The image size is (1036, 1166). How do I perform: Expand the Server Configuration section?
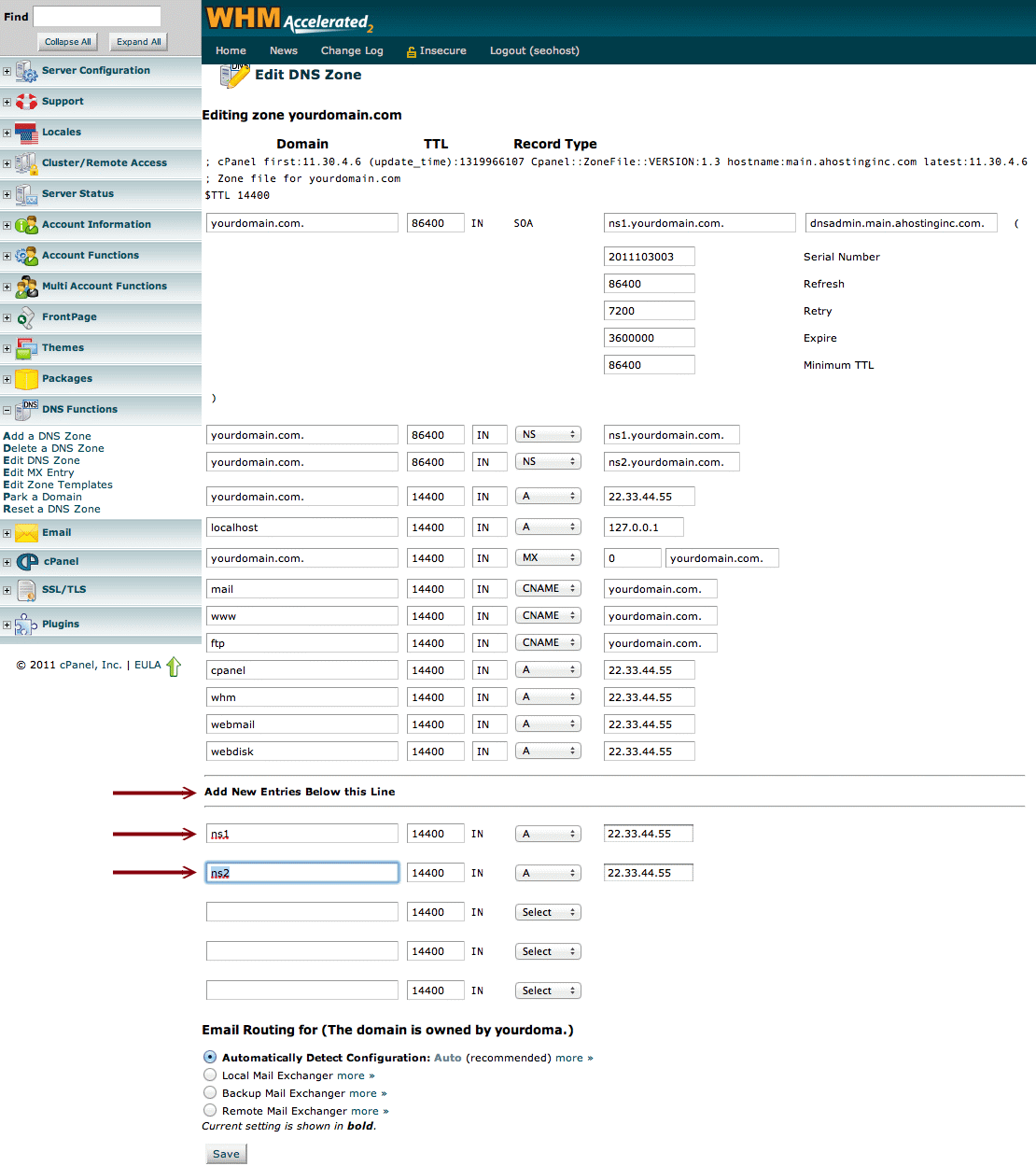(7, 71)
